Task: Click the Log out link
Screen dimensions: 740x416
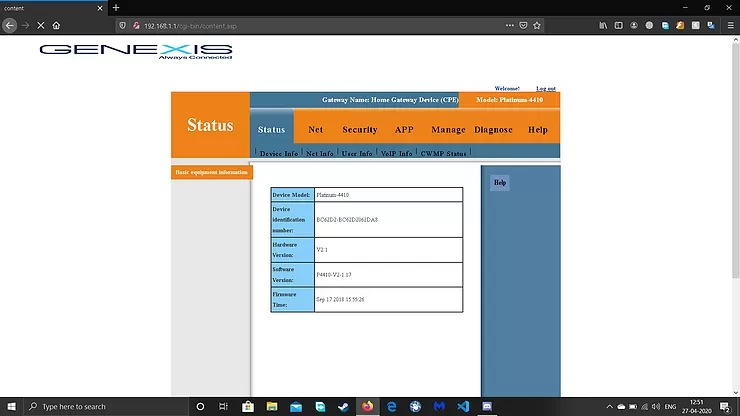Action: click(546, 88)
